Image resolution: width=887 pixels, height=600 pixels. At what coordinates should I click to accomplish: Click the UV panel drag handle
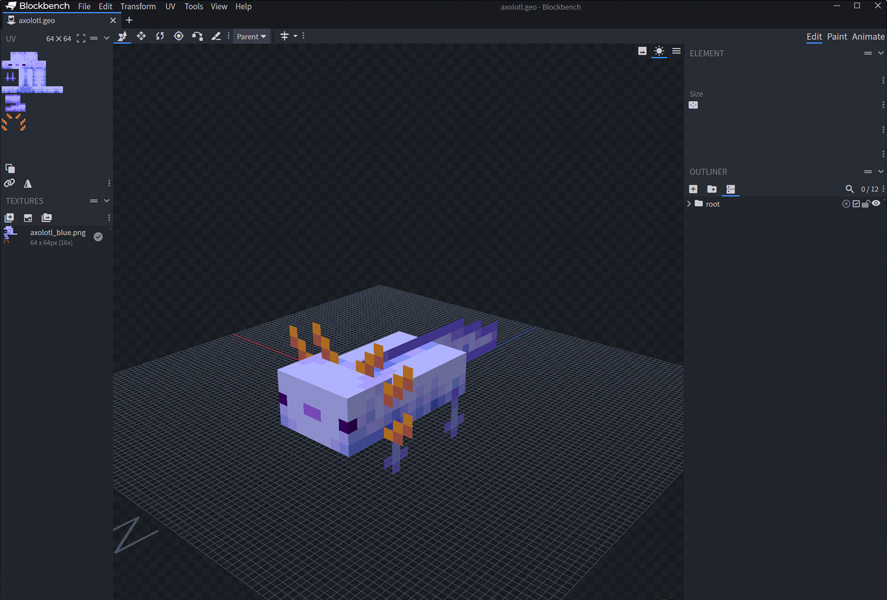(x=94, y=38)
